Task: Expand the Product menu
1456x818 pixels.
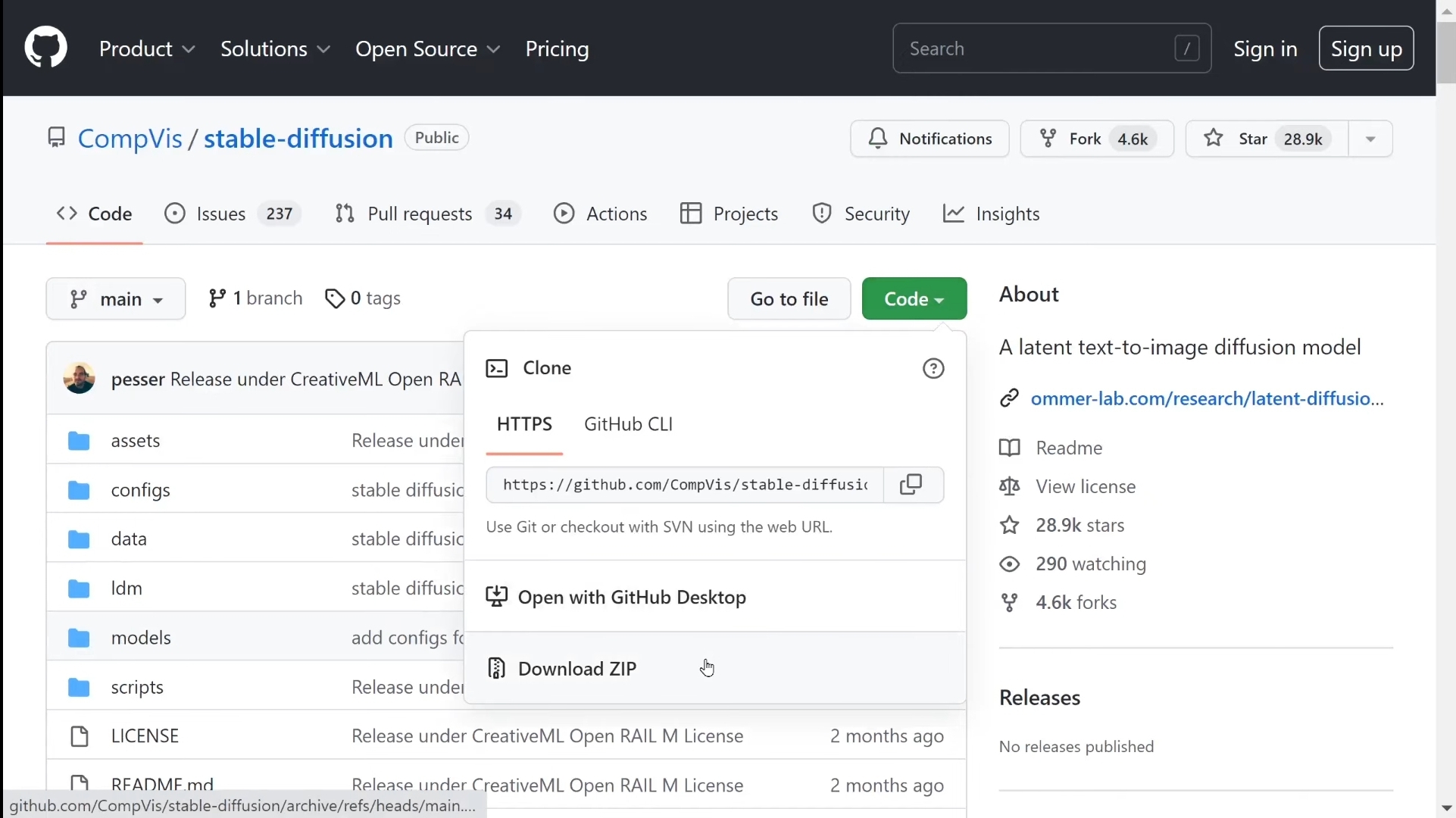Action: [x=147, y=49]
